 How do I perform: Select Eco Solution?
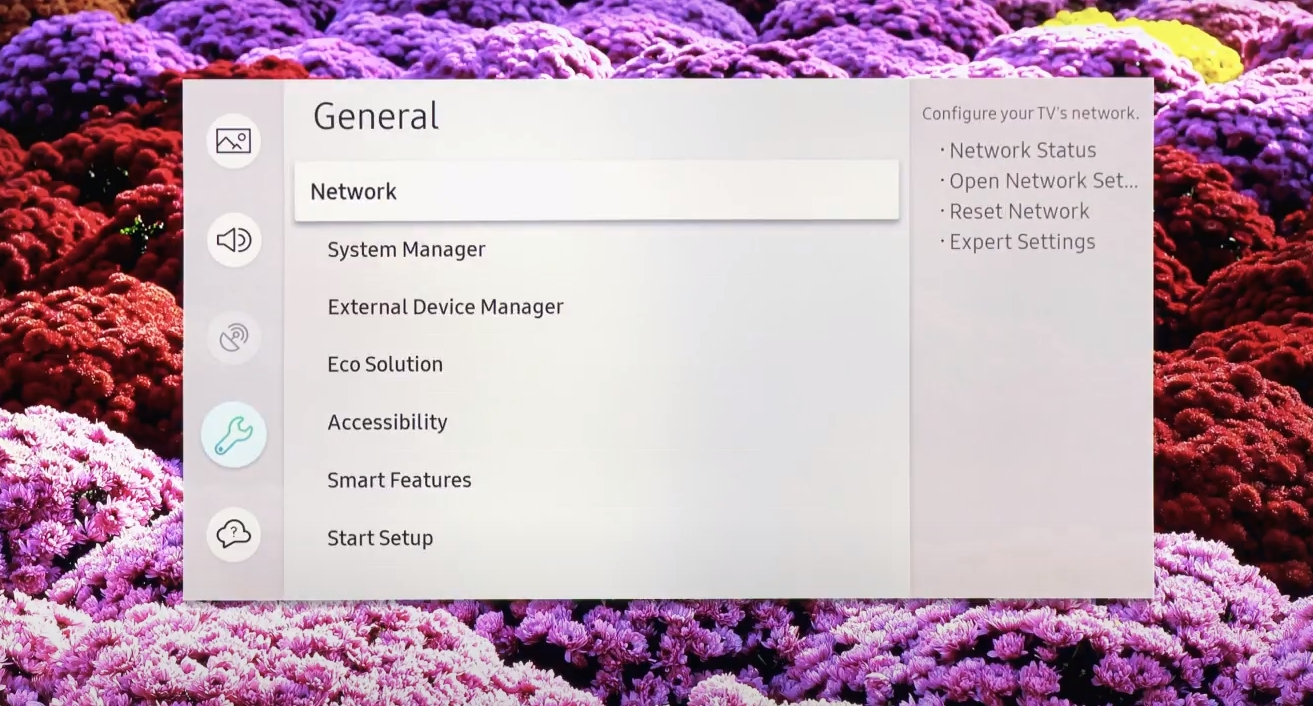385,365
